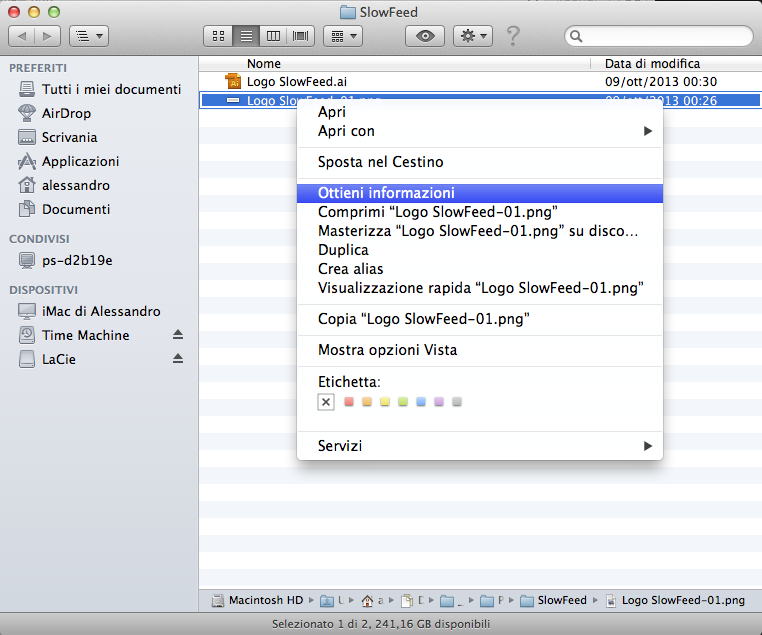Screen dimensions: 762x635
Task: Choose Crea alias
Action: point(480,269)
